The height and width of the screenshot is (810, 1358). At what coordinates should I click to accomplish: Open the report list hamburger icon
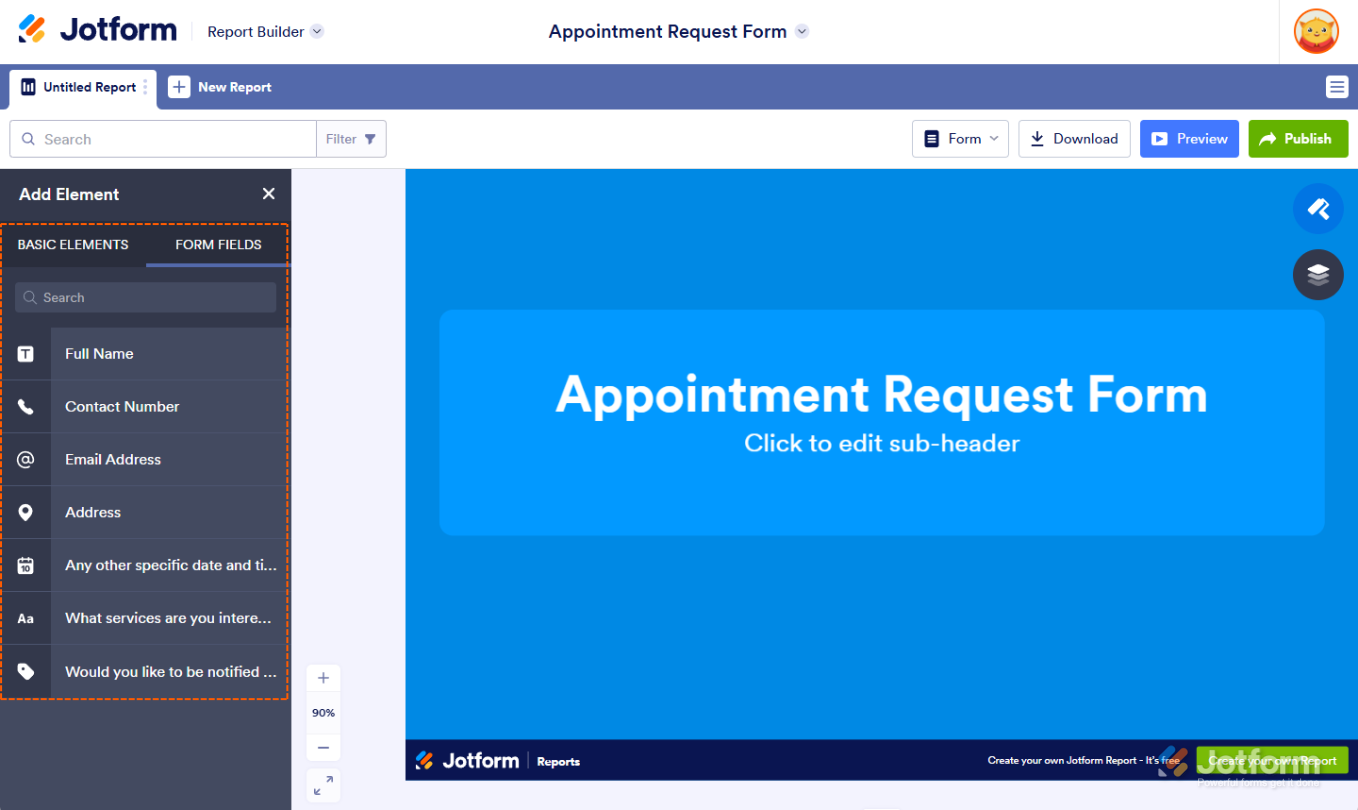[1337, 87]
